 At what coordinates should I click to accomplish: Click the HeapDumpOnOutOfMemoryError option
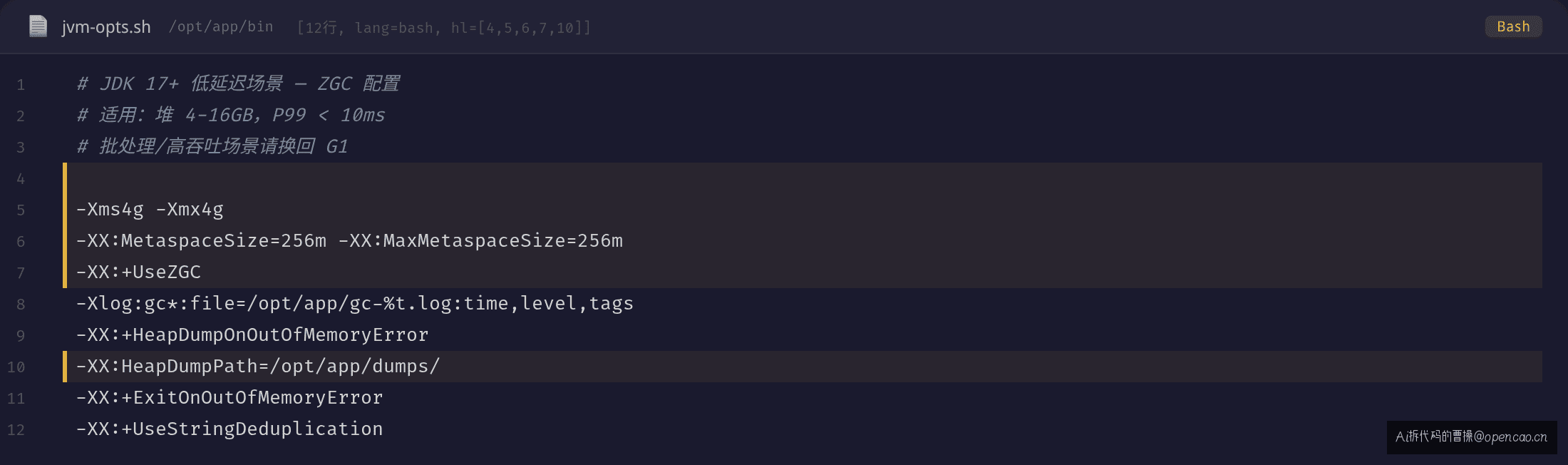coord(252,335)
